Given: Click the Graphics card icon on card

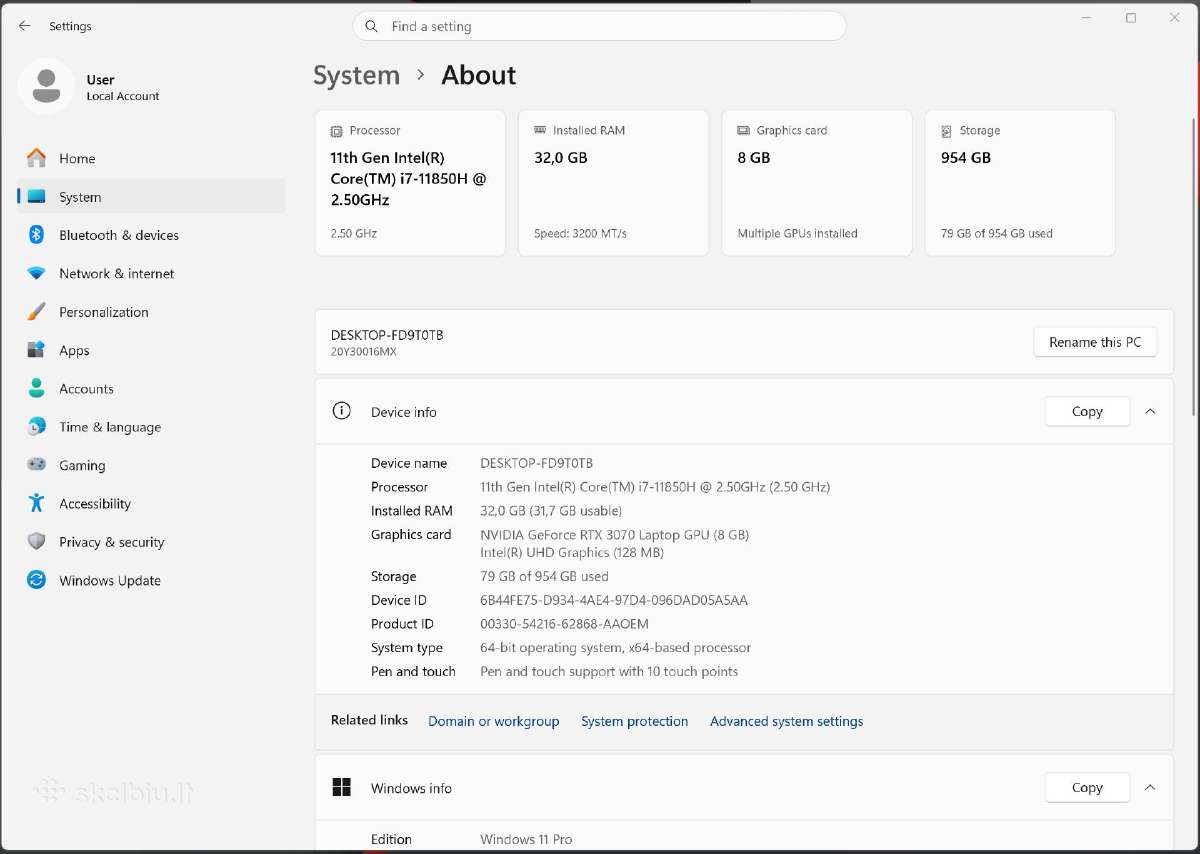Looking at the screenshot, I should (744, 130).
